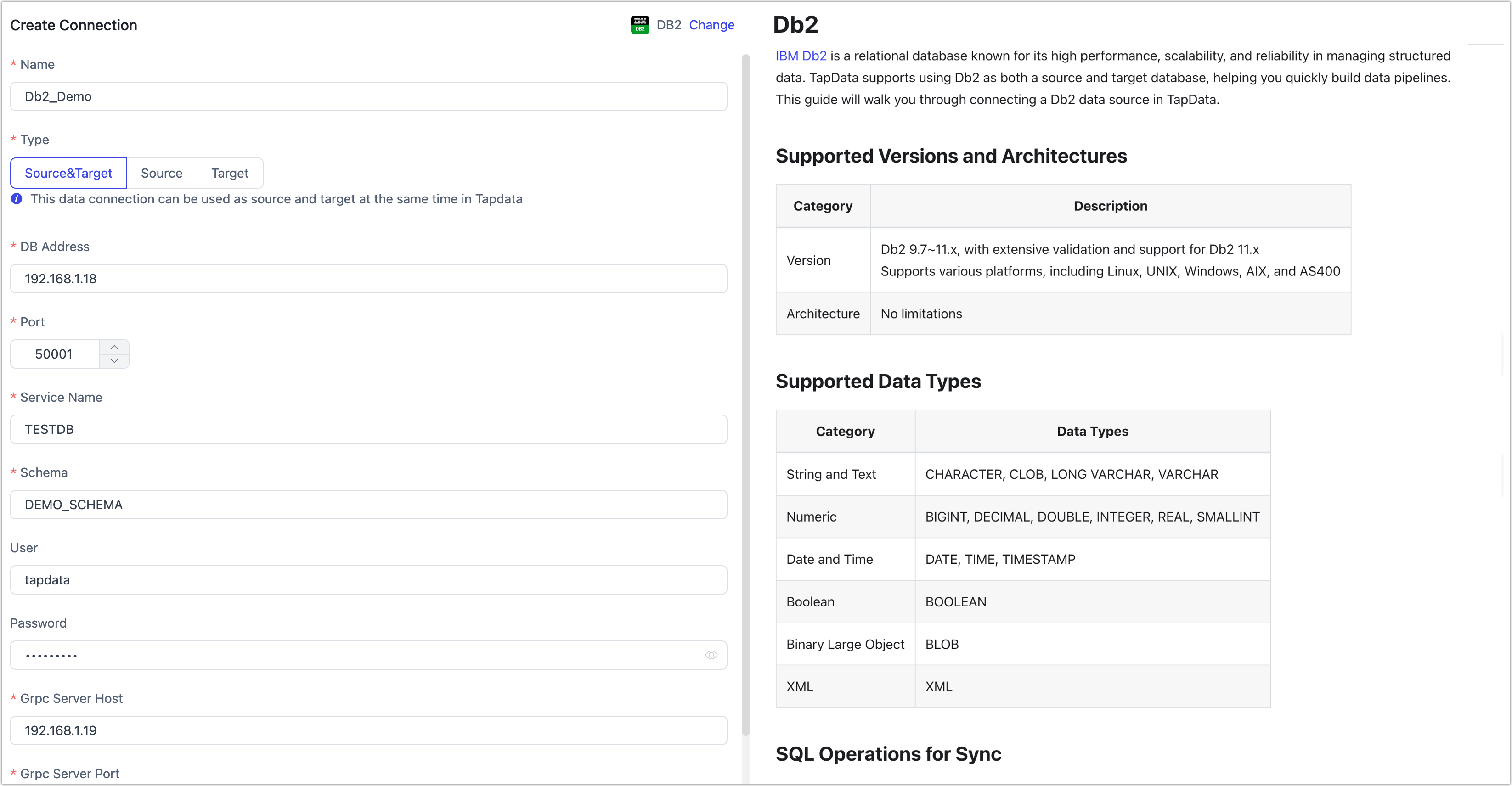1512x786 pixels.
Task: Open the IBM Db2 hyperlink
Action: click(801, 55)
